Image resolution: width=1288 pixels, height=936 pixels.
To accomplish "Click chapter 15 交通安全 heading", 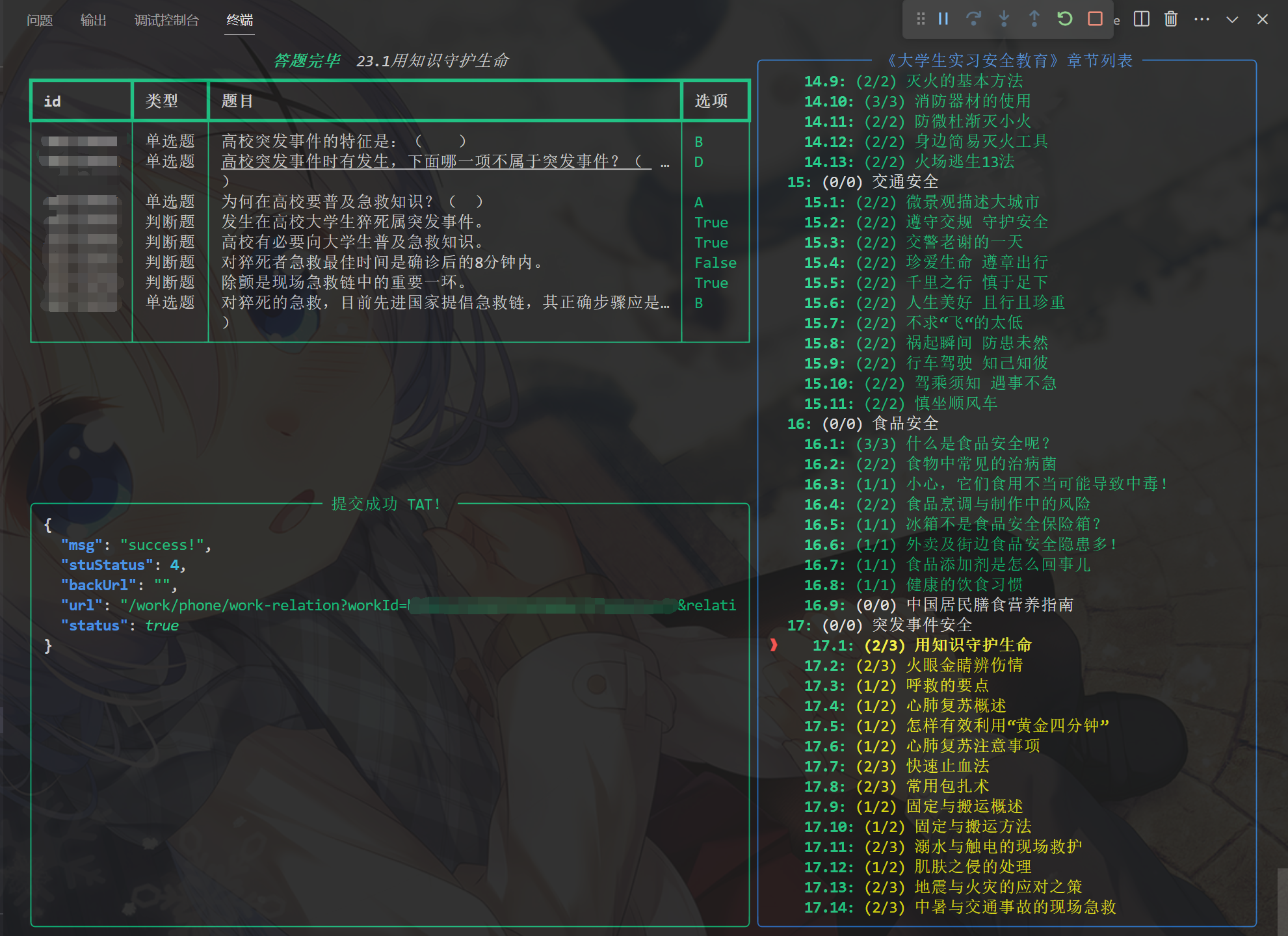I will (x=904, y=182).
